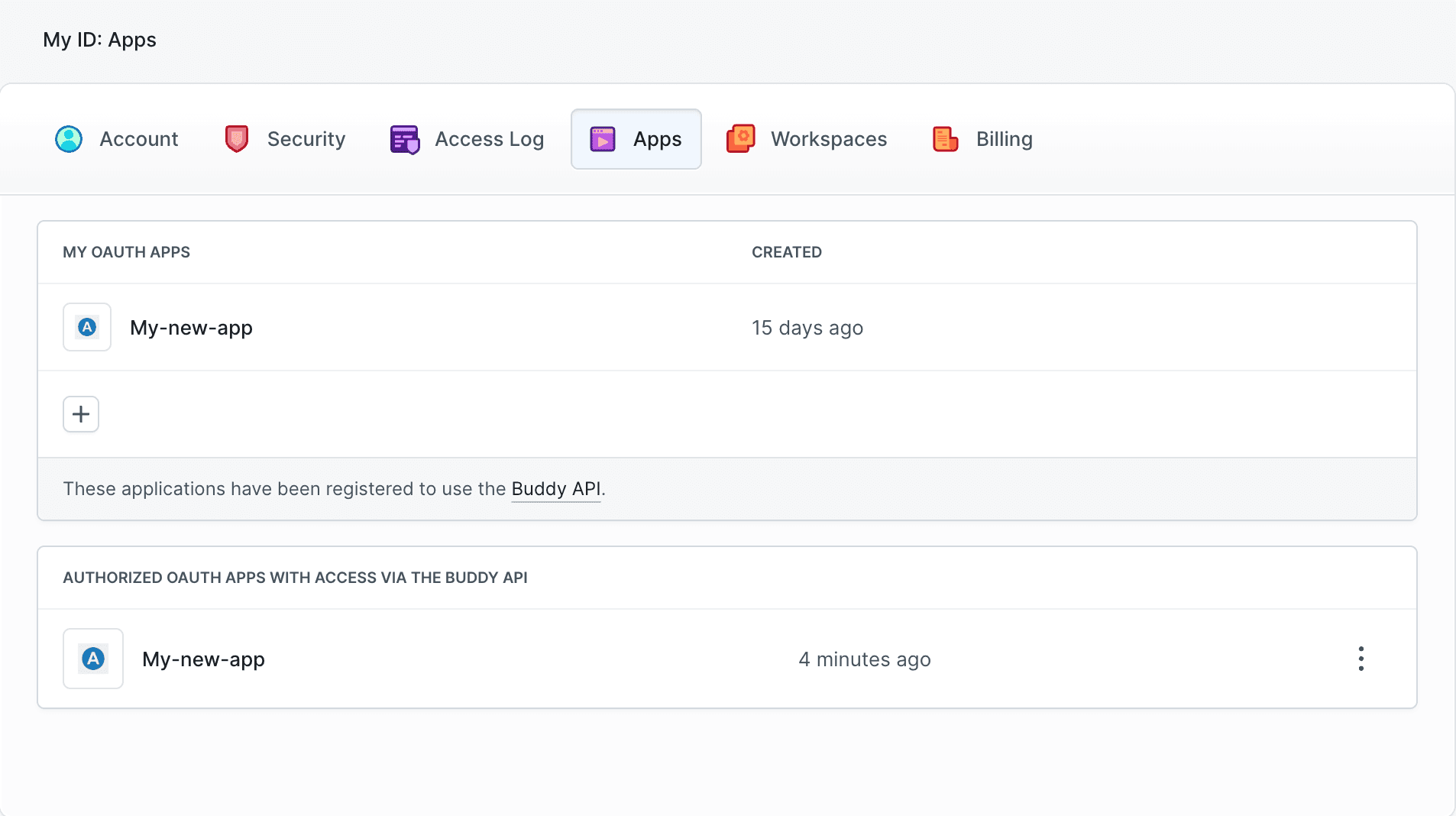
Task: Click the CREATED column header
Action: pyautogui.click(x=786, y=252)
